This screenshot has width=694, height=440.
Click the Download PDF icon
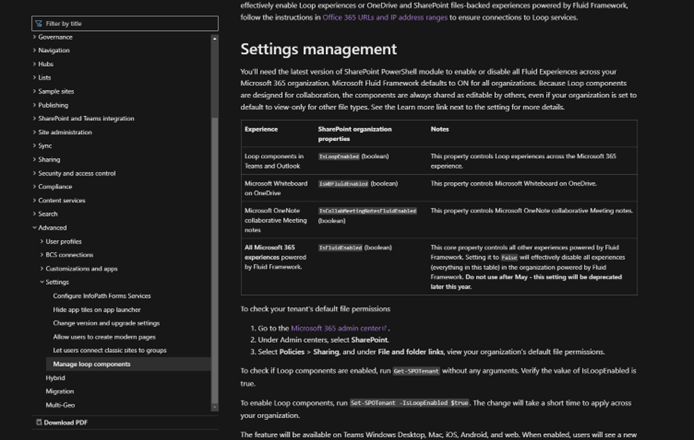point(39,423)
